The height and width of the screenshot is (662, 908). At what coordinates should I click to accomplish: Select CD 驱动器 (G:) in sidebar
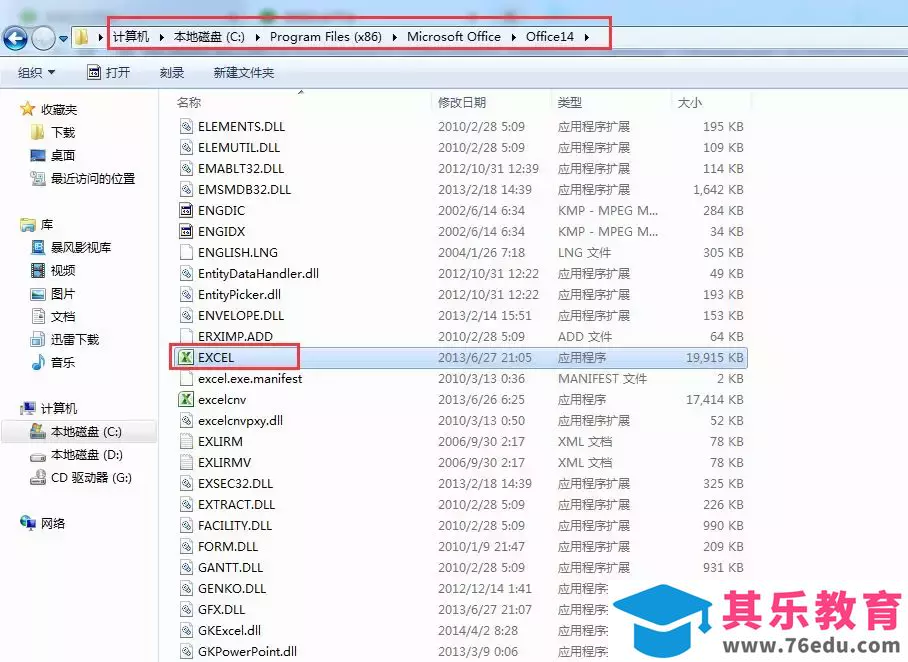[91, 478]
